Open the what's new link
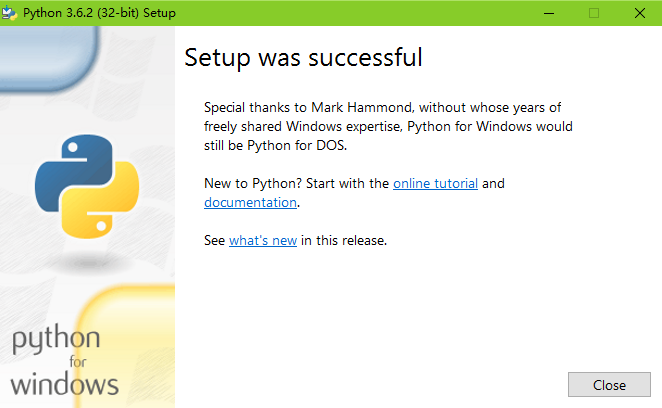662x408 pixels. pyautogui.click(x=262, y=240)
